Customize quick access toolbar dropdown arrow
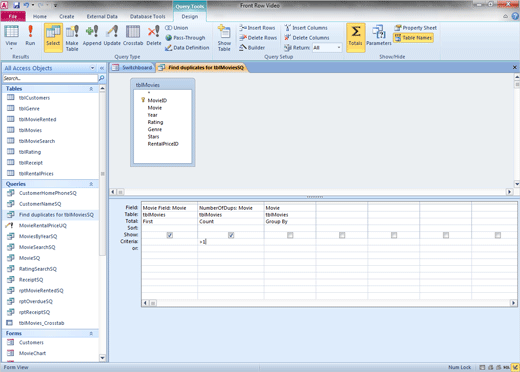520x372 pixels. coord(55,5)
